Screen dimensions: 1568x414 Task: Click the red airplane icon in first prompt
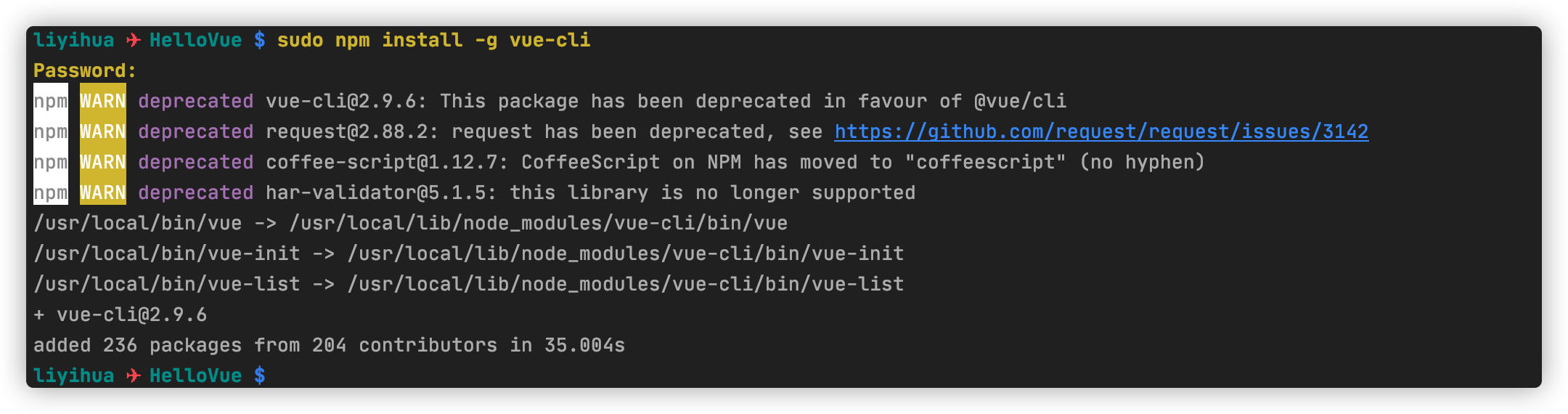click(x=133, y=40)
